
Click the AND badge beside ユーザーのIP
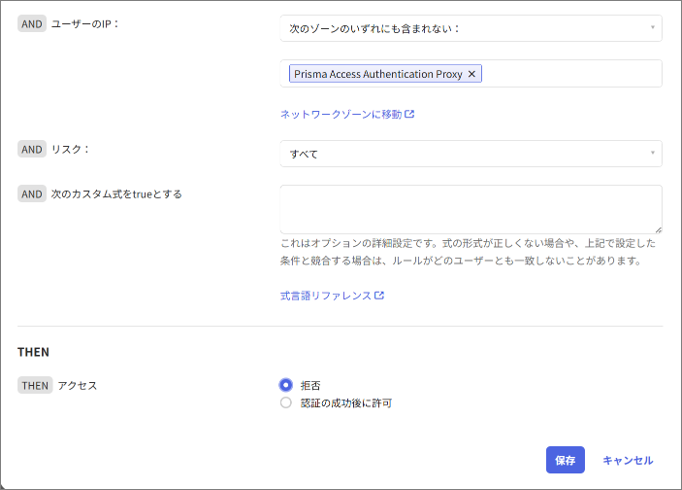point(32,24)
